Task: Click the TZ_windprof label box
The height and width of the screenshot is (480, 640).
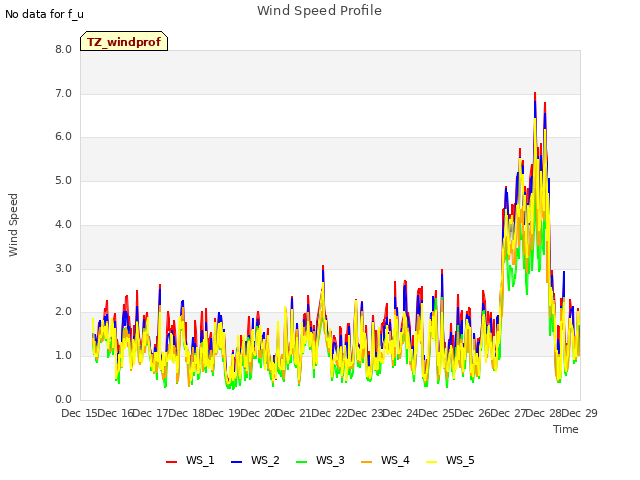Action: (x=124, y=41)
